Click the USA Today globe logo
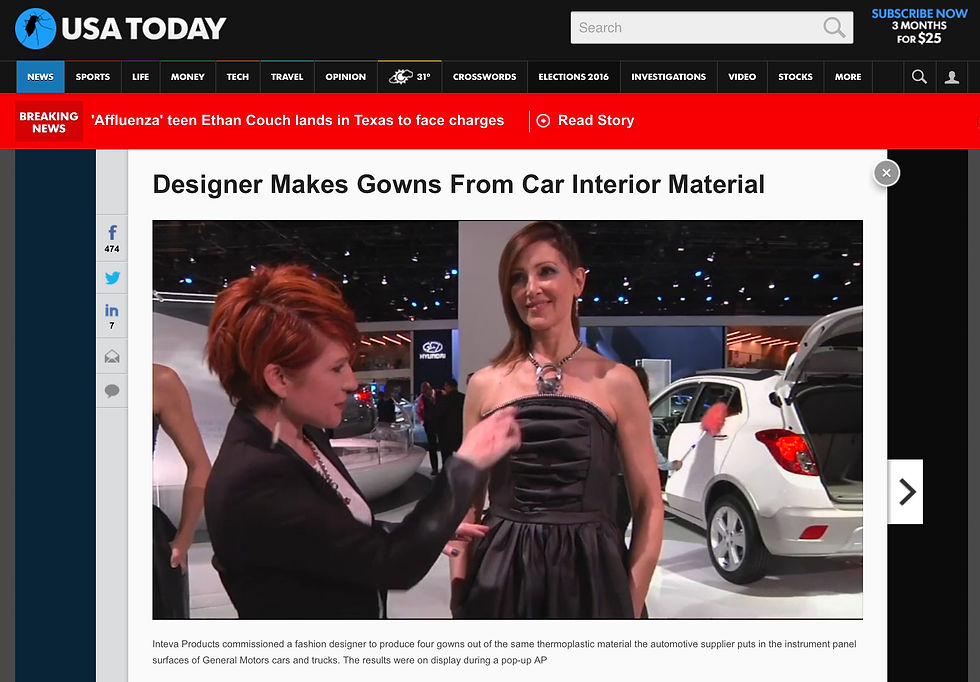This screenshot has width=980, height=682. (x=37, y=28)
